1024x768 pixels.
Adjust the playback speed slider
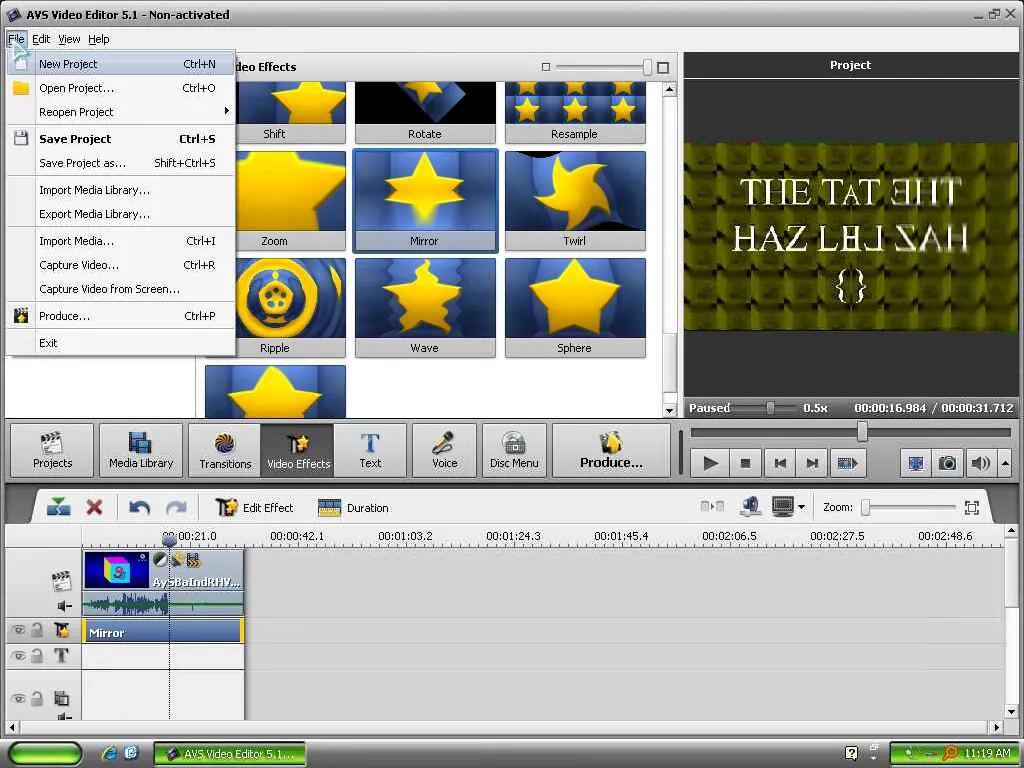click(x=771, y=408)
